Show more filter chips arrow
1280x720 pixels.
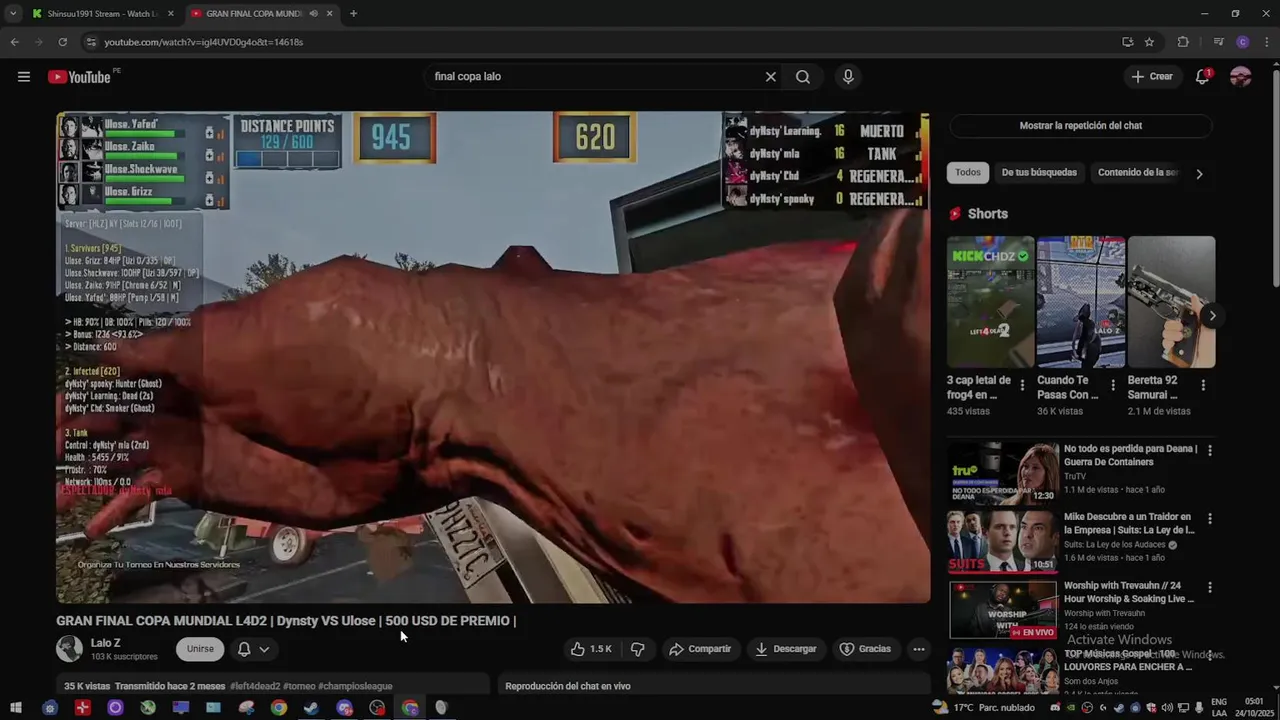(x=1199, y=174)
